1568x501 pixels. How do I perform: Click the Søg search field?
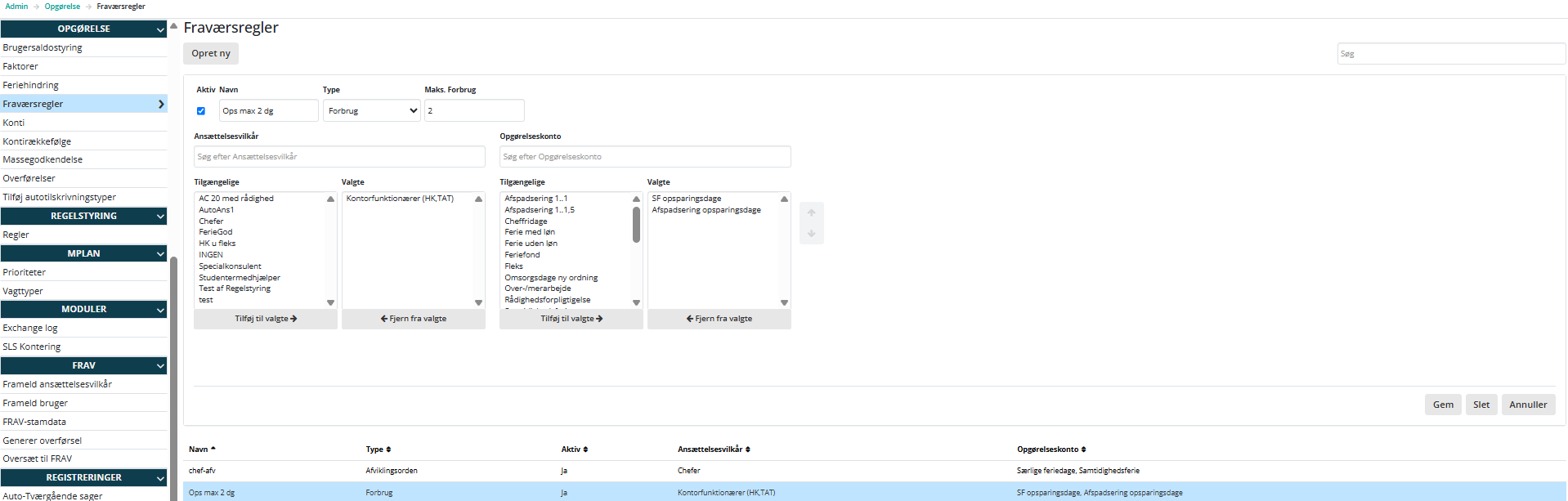coord(1450,54)
